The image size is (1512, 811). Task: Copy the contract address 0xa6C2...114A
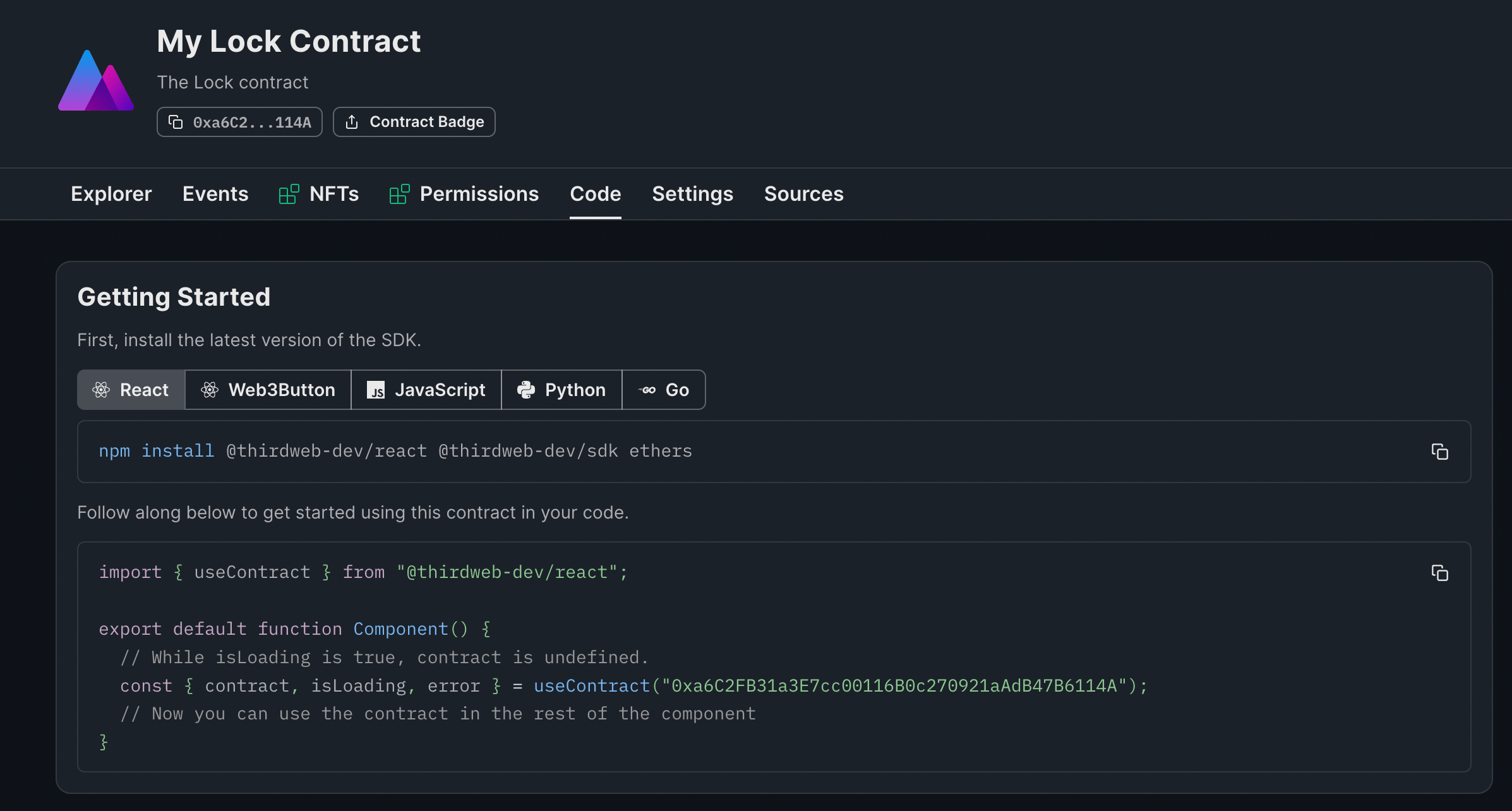point(176,122)
